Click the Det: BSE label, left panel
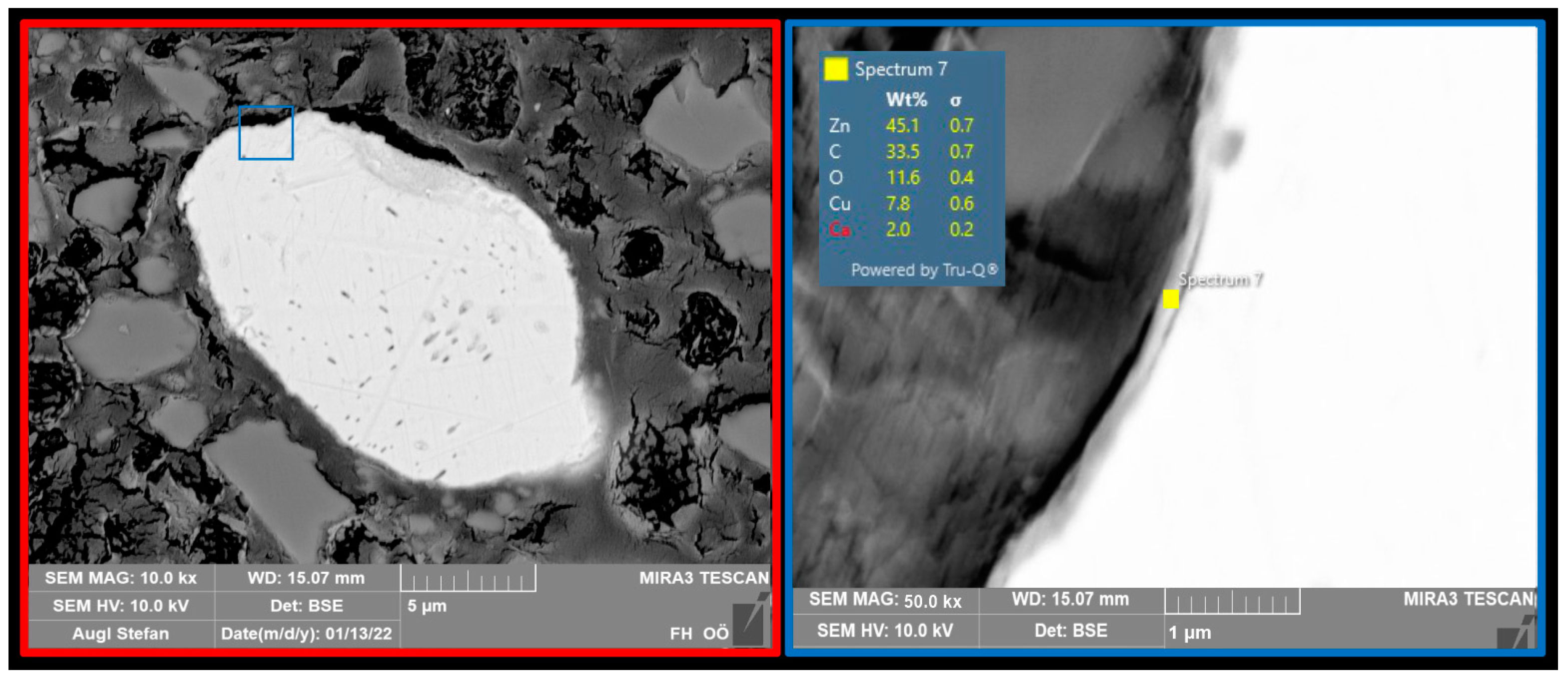This screenshot has width=1568, height=679. click(306, 606)
